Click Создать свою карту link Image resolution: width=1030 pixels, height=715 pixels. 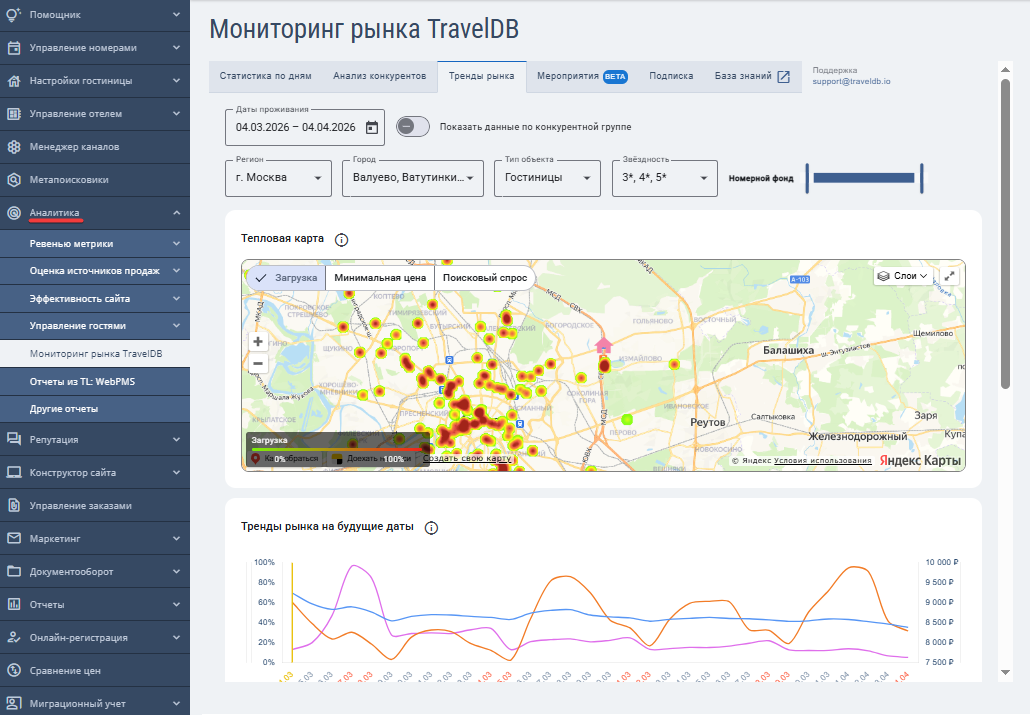click(x=467, y=458)
